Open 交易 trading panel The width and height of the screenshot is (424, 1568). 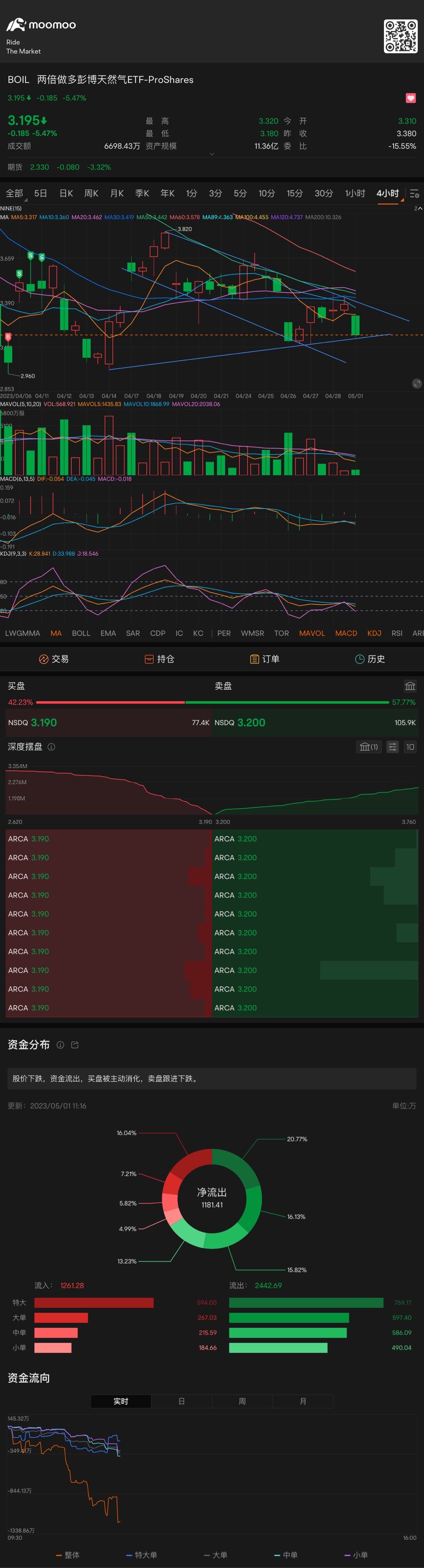[x=54, y=659]
